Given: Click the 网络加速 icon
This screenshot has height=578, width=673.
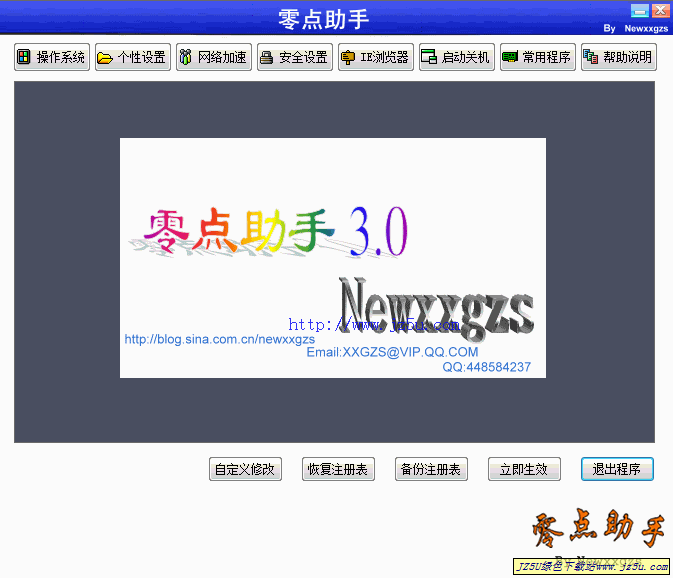Looking at the screenshot, I should pyautogui.click(x=186, y=57).
